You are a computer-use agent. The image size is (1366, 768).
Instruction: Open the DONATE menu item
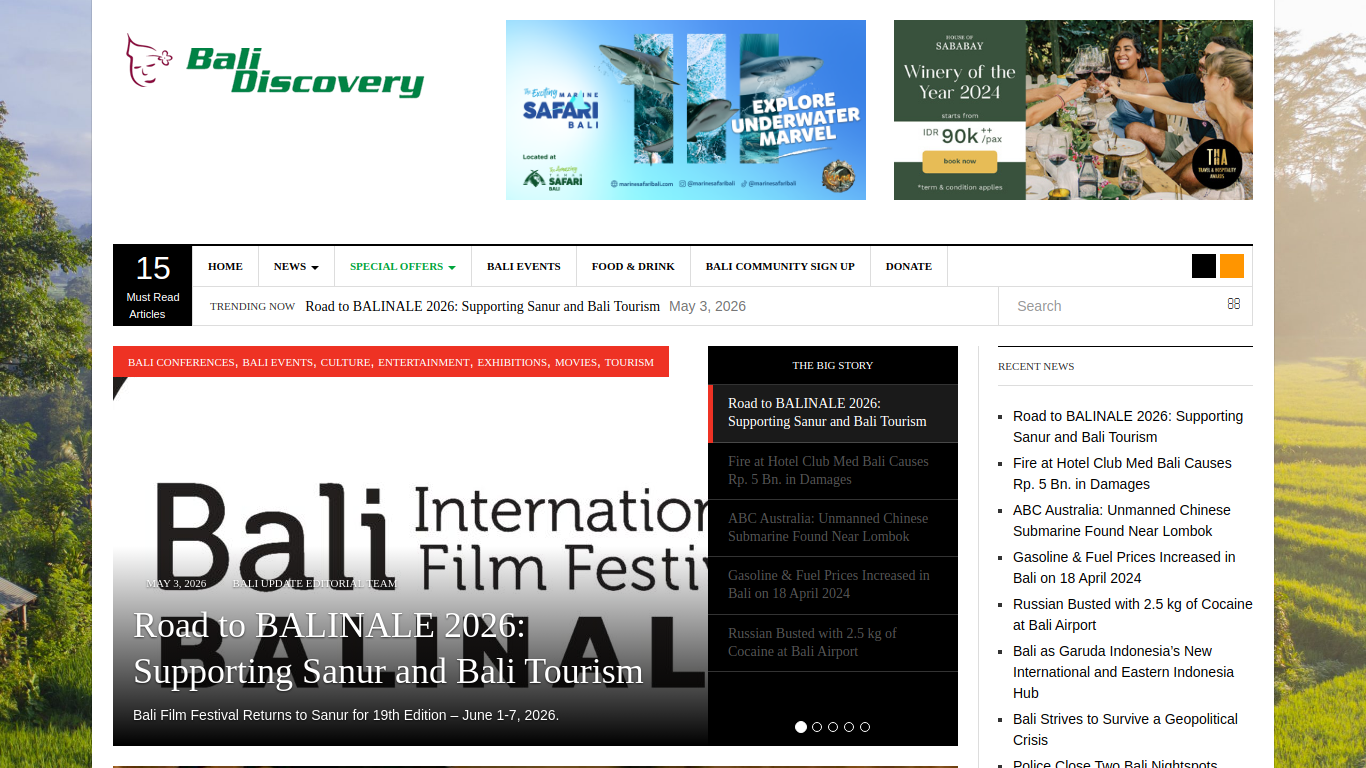pos(909,267)
